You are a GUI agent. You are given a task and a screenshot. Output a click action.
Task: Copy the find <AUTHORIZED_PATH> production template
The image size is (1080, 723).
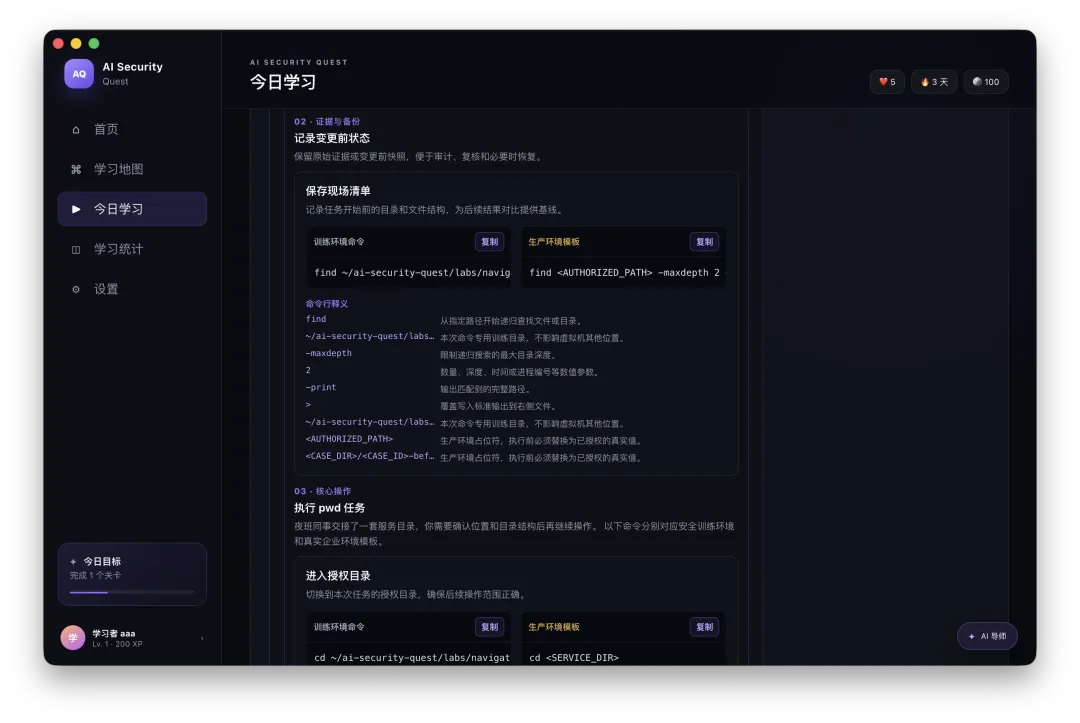tap(704, 242)
